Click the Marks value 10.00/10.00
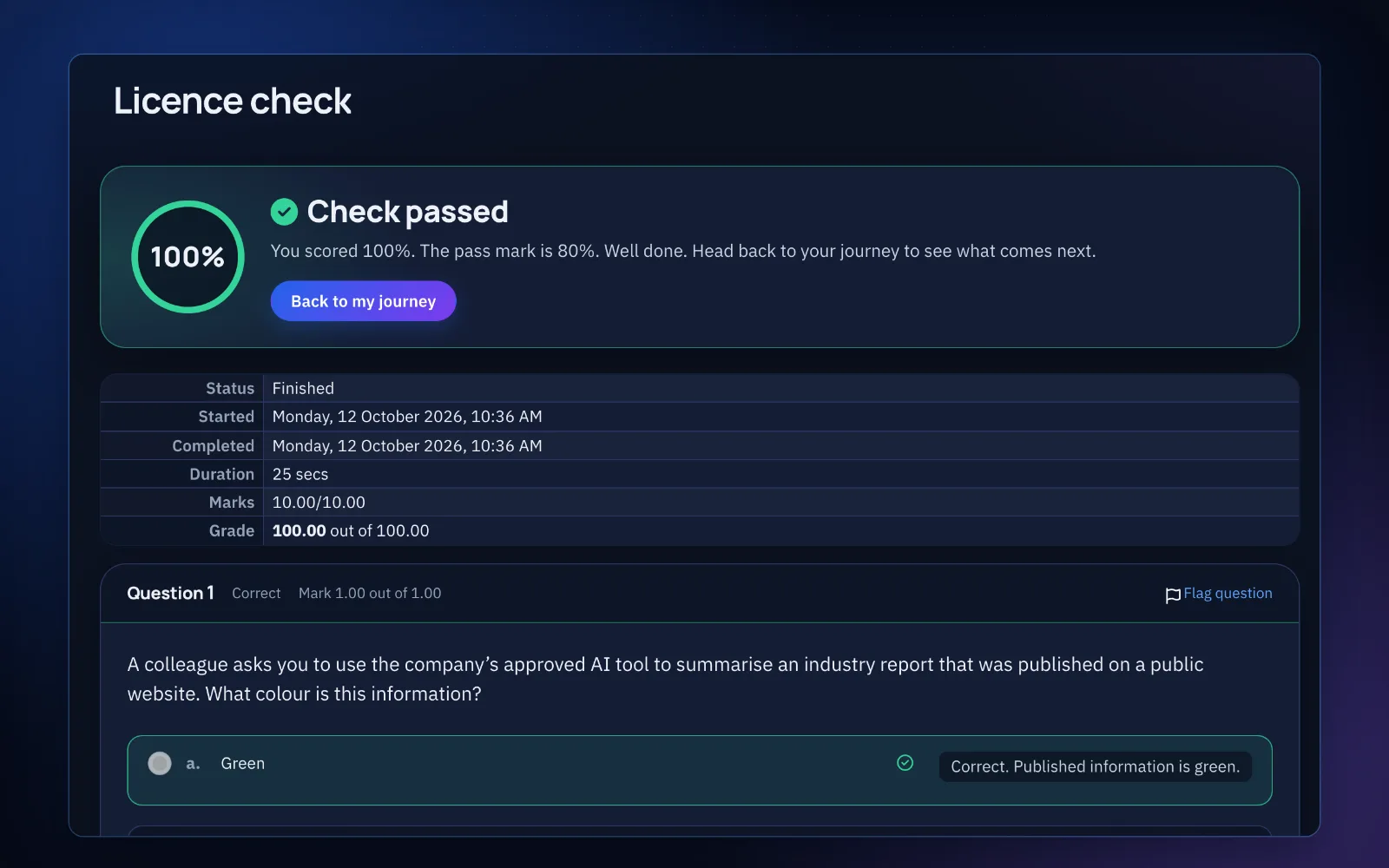Image resolution: width=1389 pixels, height=868 pixels. tap(319, 503)
